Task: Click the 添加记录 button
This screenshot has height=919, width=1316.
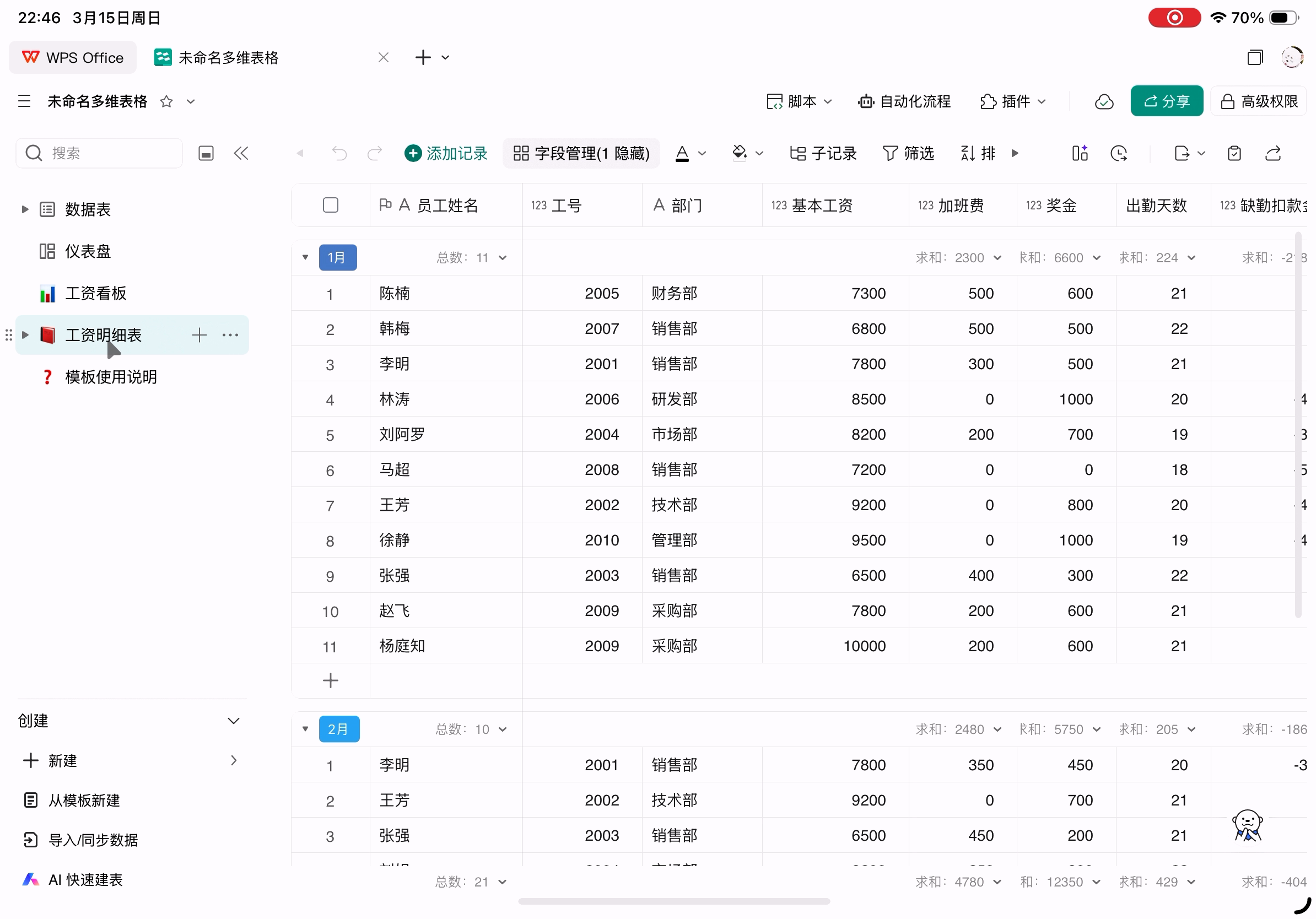Action: click(x=446, y=153)
